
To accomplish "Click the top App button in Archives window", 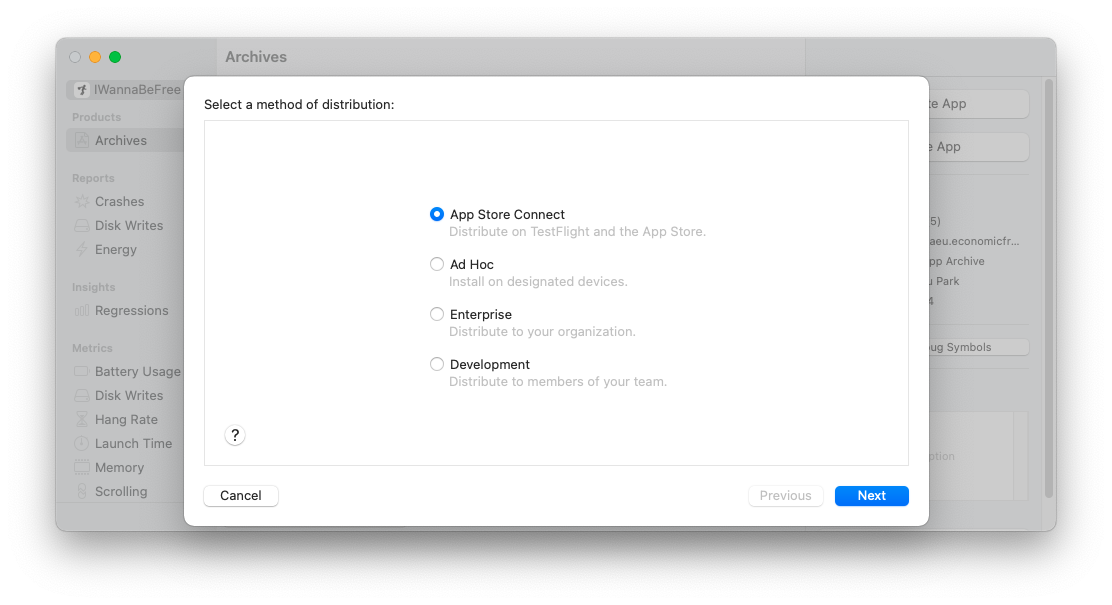I will [x=979, y=104].
